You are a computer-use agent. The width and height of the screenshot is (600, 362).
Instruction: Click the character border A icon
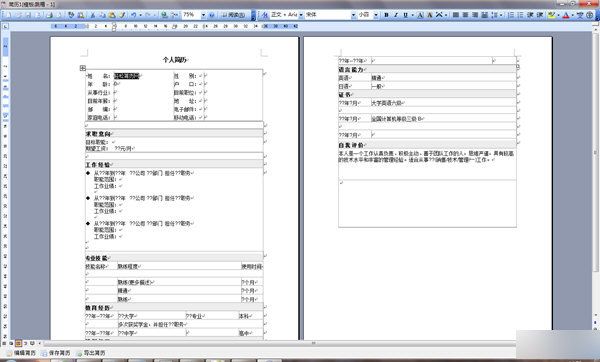point(420,15)
